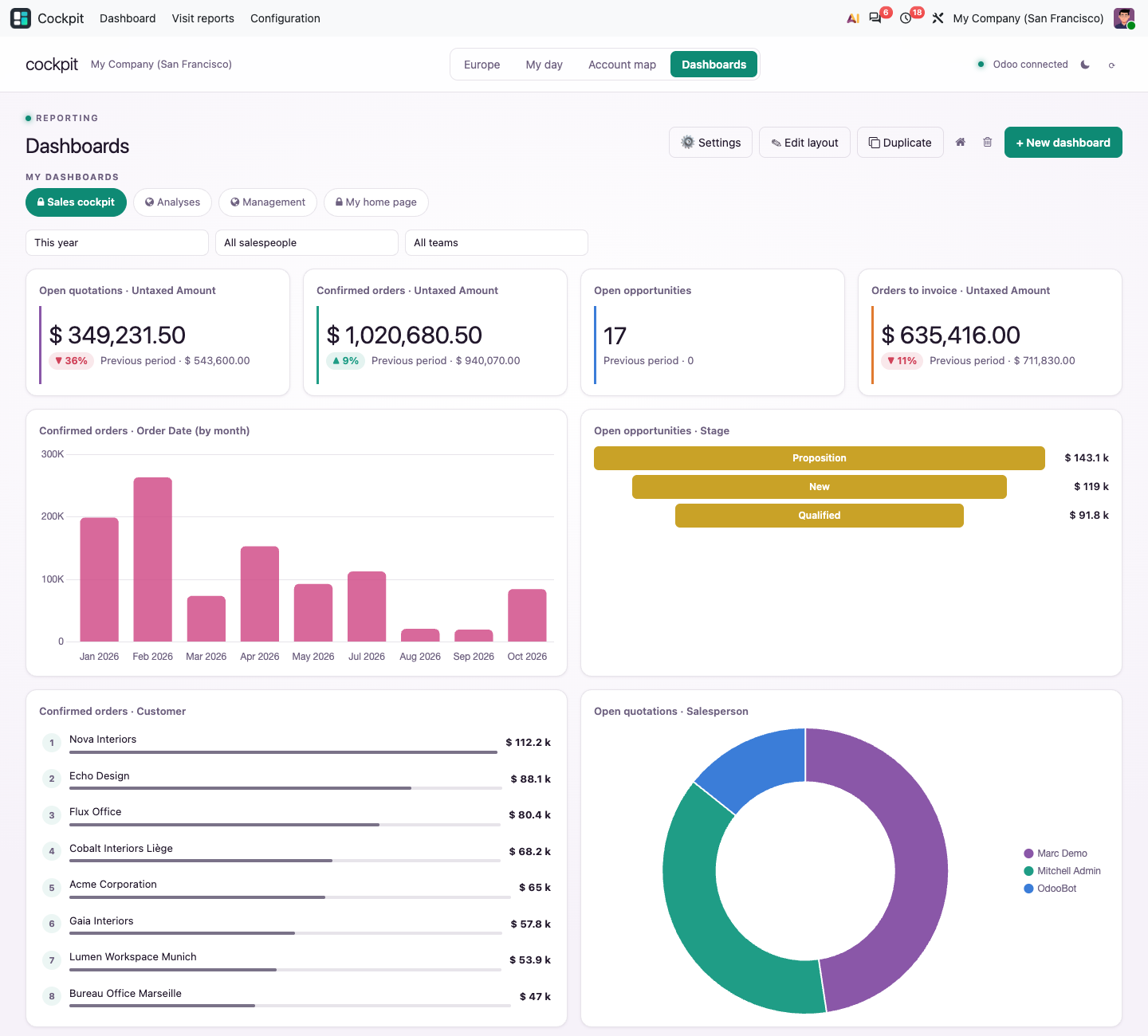Select the Sales cockpit dashboard chip
The image size is (1148, 1036).
[x=76, y=202]
